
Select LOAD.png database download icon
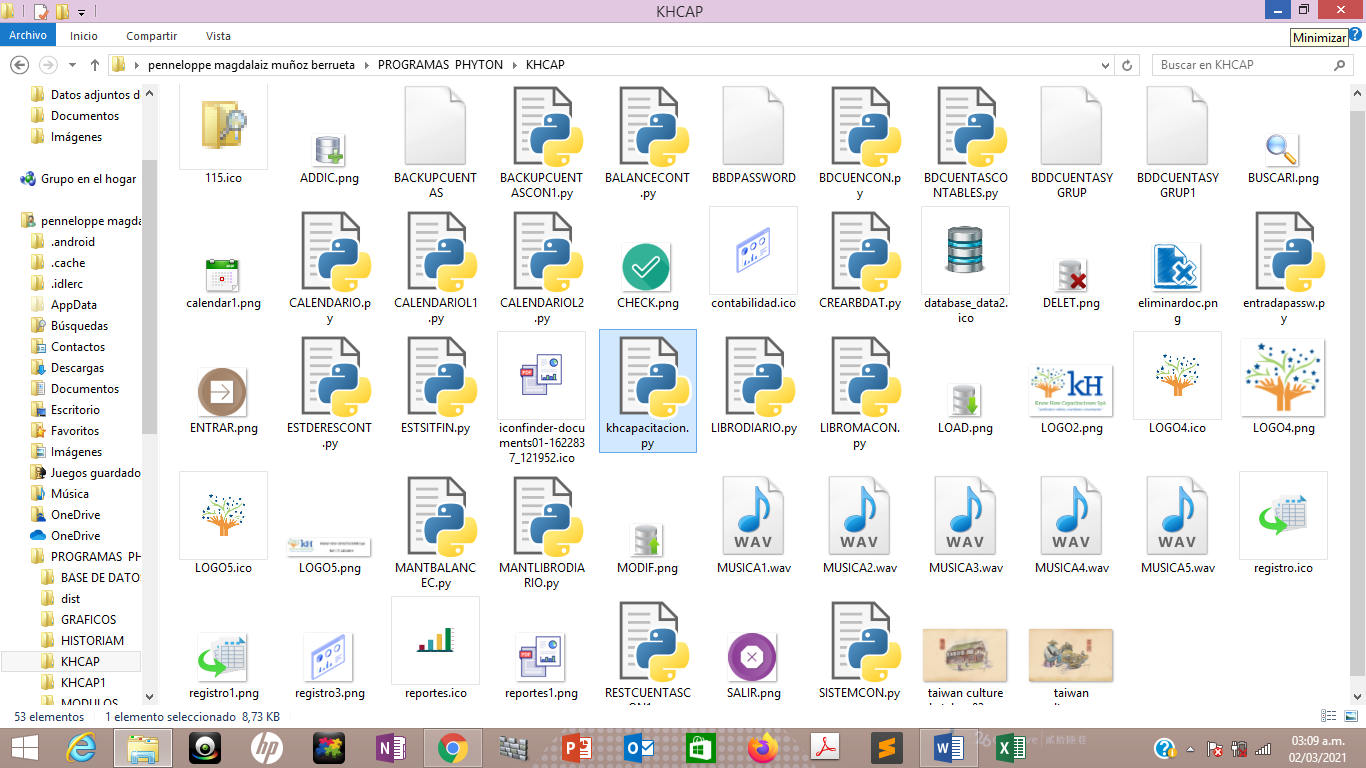pos(965,400)
